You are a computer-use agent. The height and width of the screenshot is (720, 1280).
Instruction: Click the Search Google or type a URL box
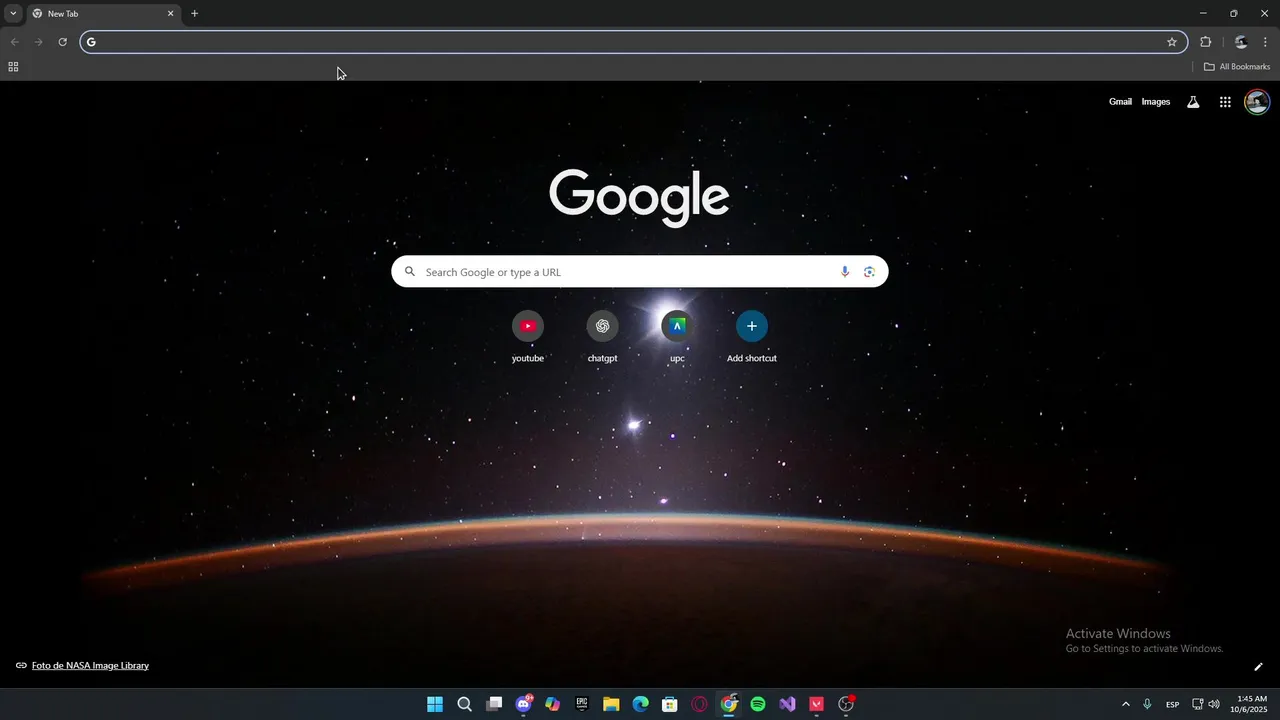click(640, 272)
